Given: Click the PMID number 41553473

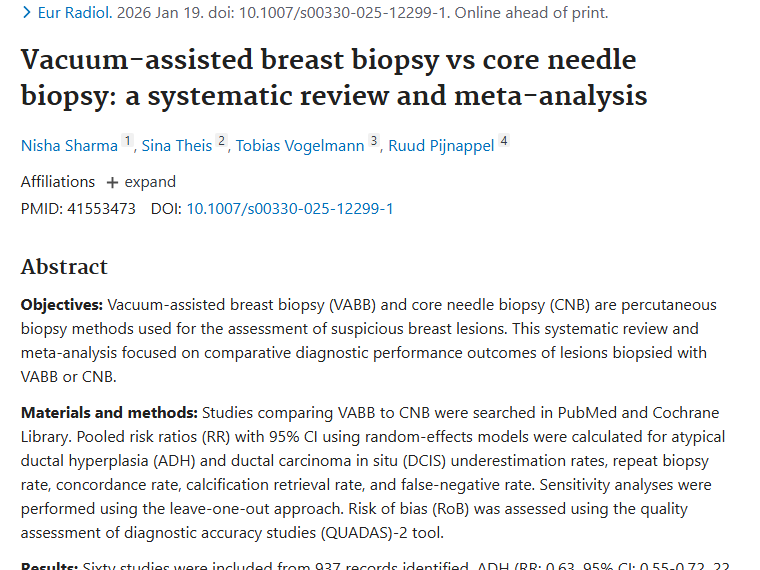Looking at the screenshot, I should [x=100, y=209].
